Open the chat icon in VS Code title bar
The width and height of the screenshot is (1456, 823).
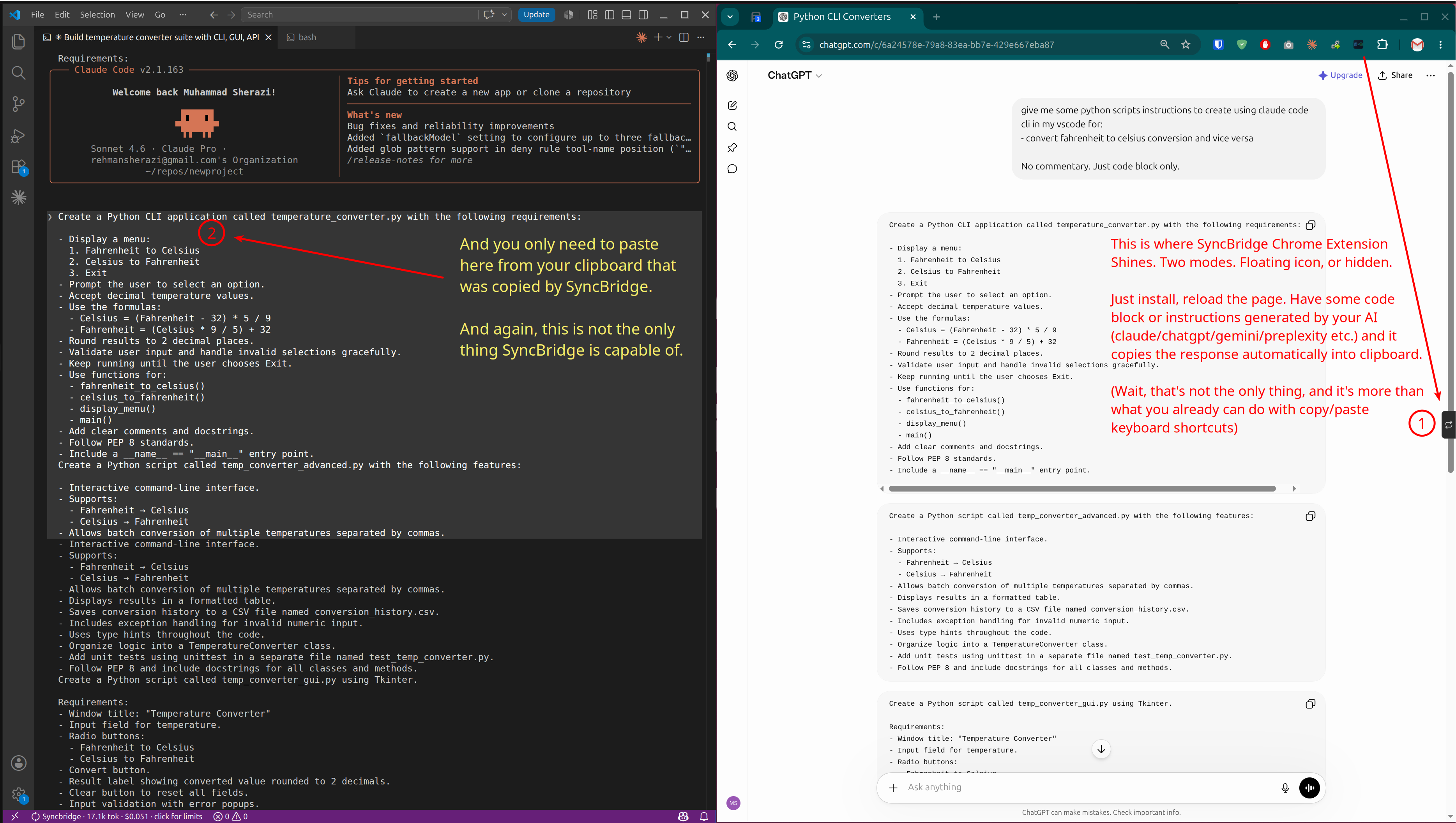point(489,15)
